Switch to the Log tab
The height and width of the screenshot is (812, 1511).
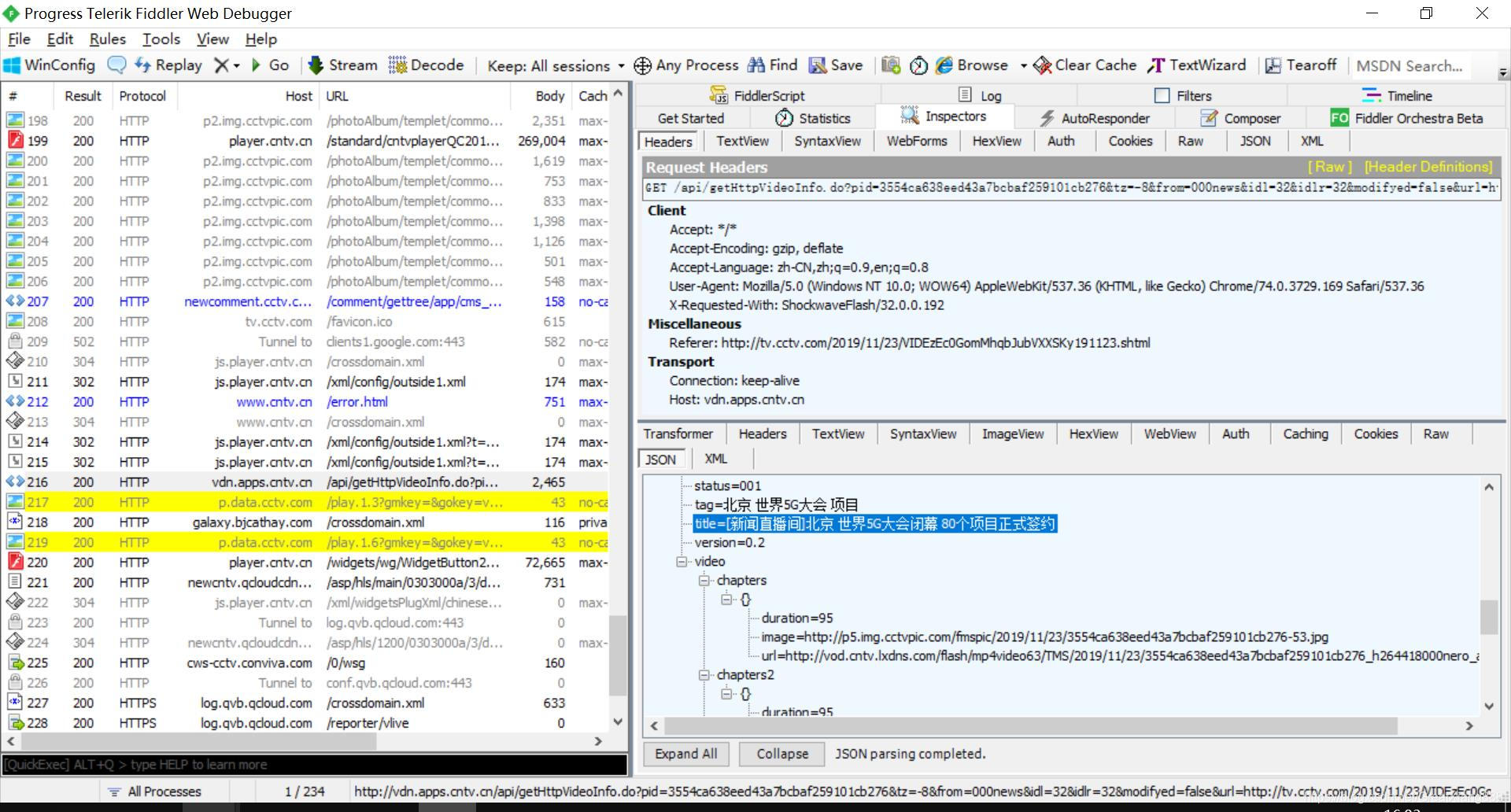click(980, 95)
